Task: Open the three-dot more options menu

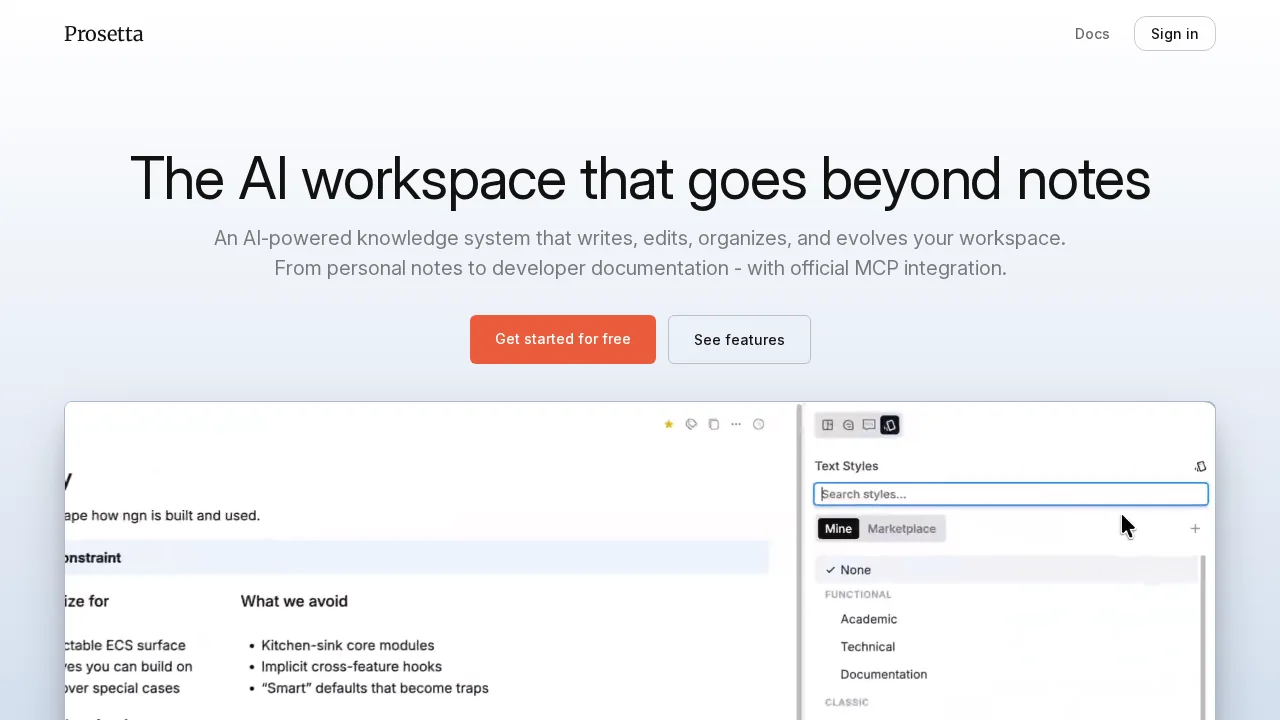Action: click(736, 425)
